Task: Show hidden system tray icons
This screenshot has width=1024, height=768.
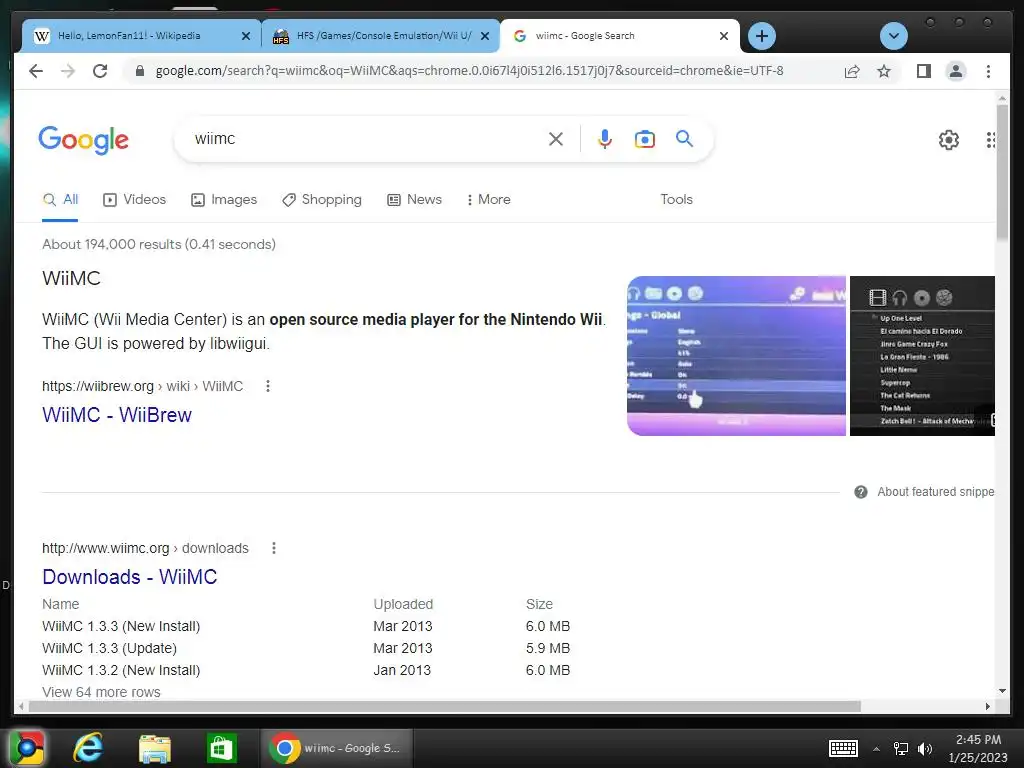Action: coord(876,749)
